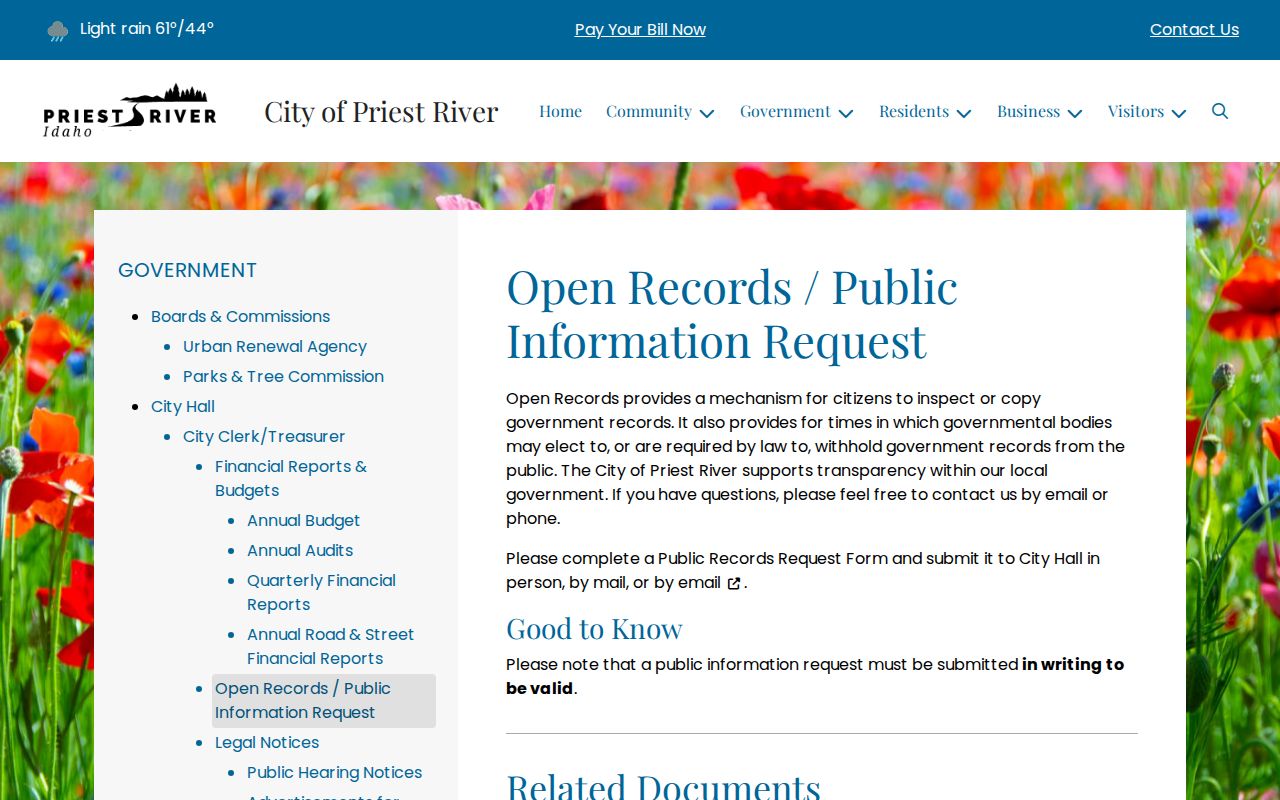Select Annual Budget in sidebar
Image resolution: width=1280 pixels, height=800 pixels.
(x=303, y=520)
